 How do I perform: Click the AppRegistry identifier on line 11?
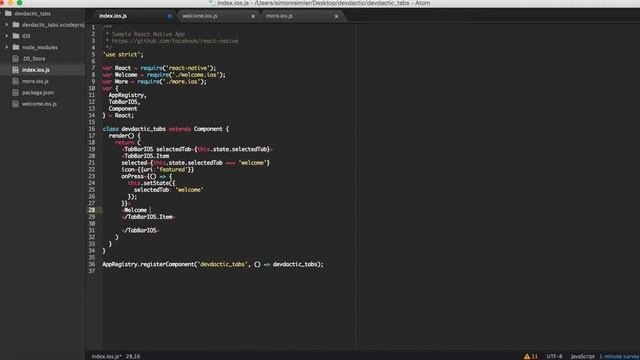(126, 95)
